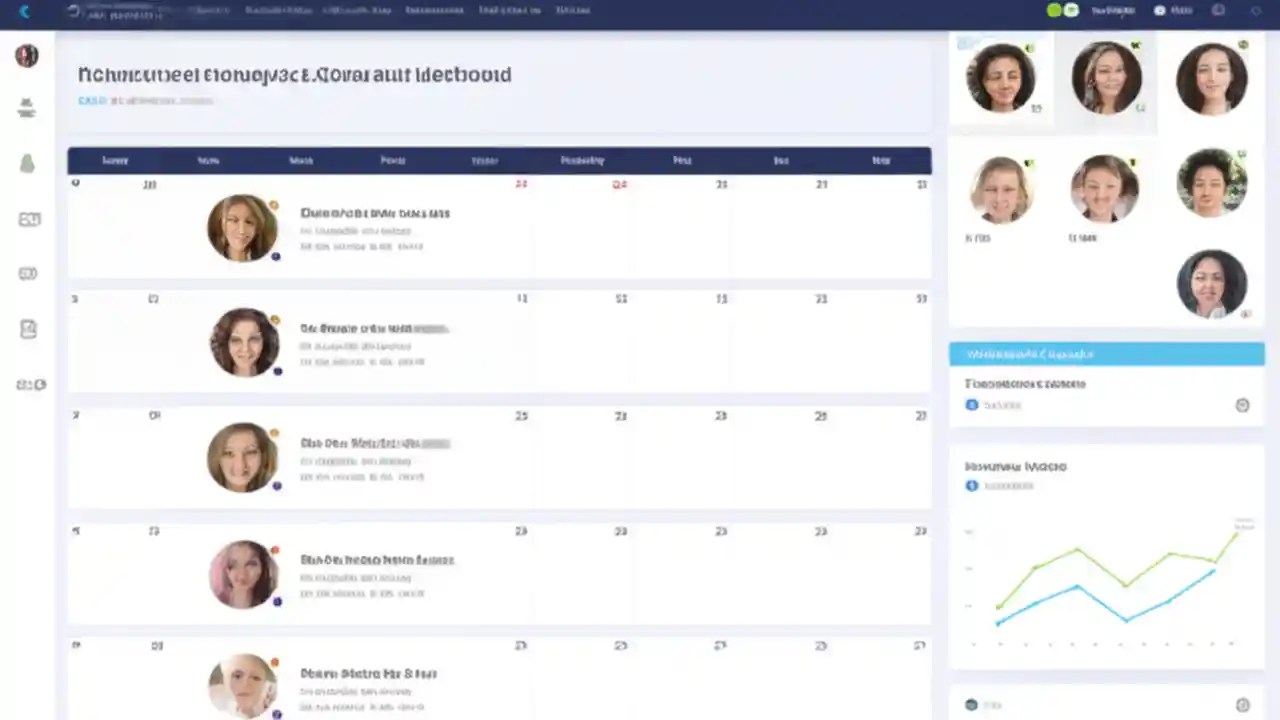Screen dimensions: 1280x720
Task: Click the settings icon at the sidebar bottom
Action: (x=27, y=384)
